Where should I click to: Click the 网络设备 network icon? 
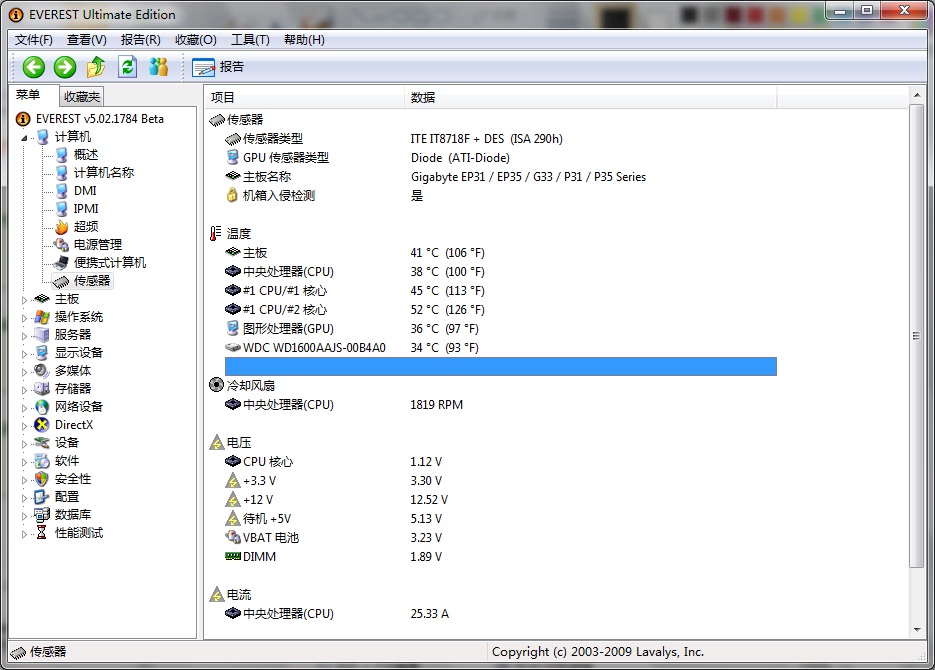click(42, 407)
